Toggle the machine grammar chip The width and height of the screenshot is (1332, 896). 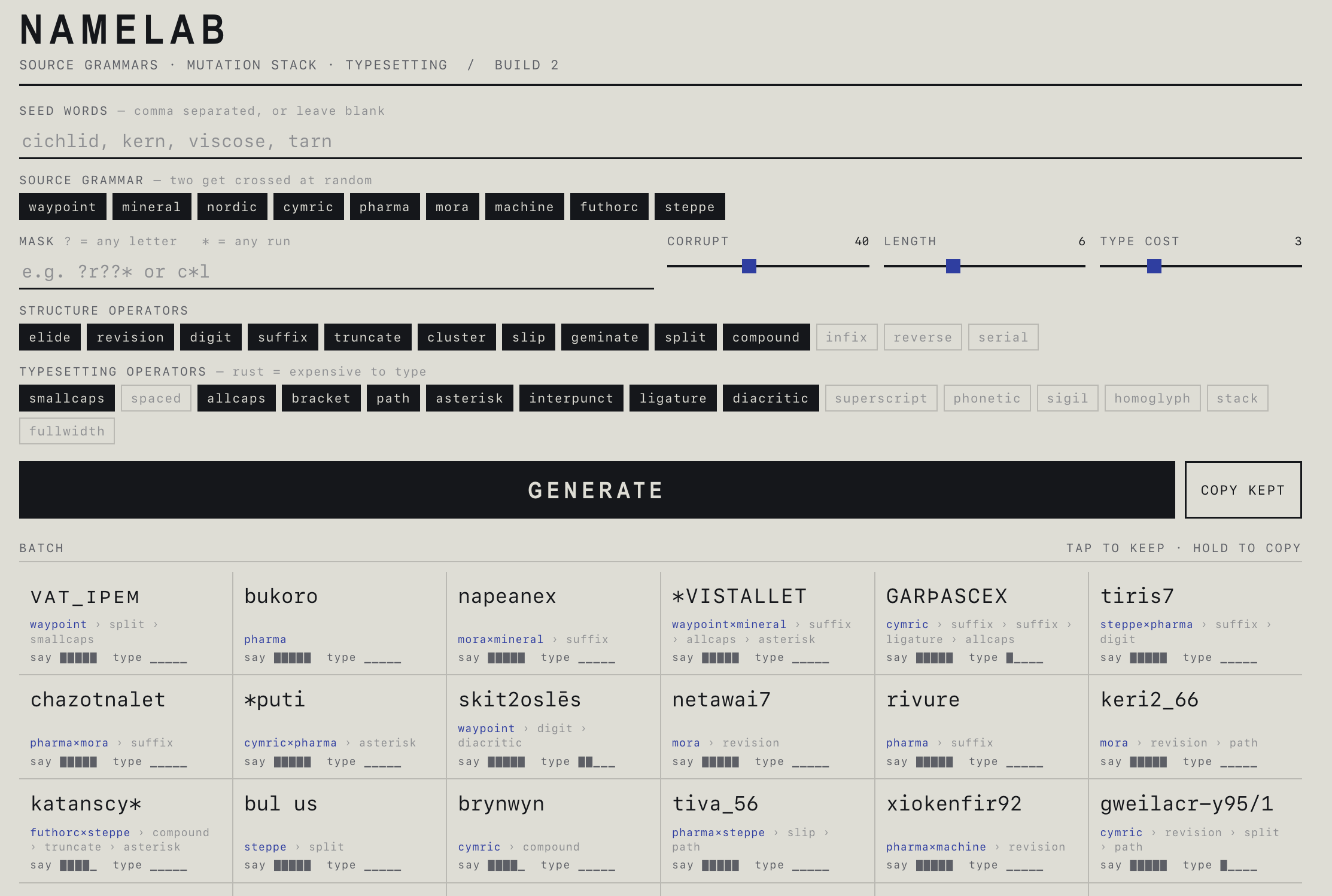click(x=524, y=207)
